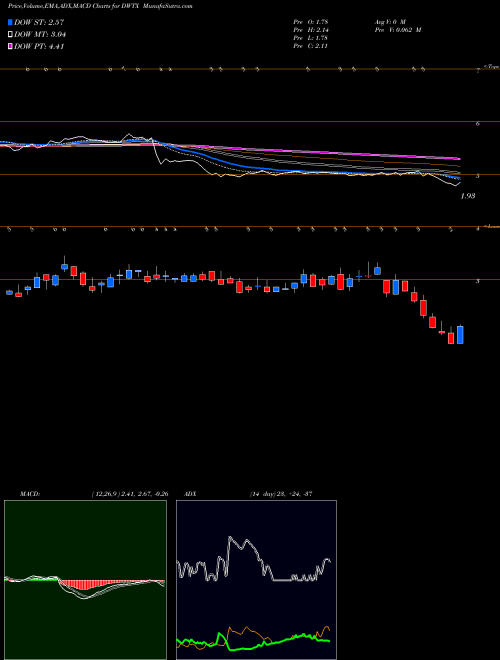Click the 1.93 last price label
Image resolution: width=500 pixels, height=660 pixels.
pos(468,196)
